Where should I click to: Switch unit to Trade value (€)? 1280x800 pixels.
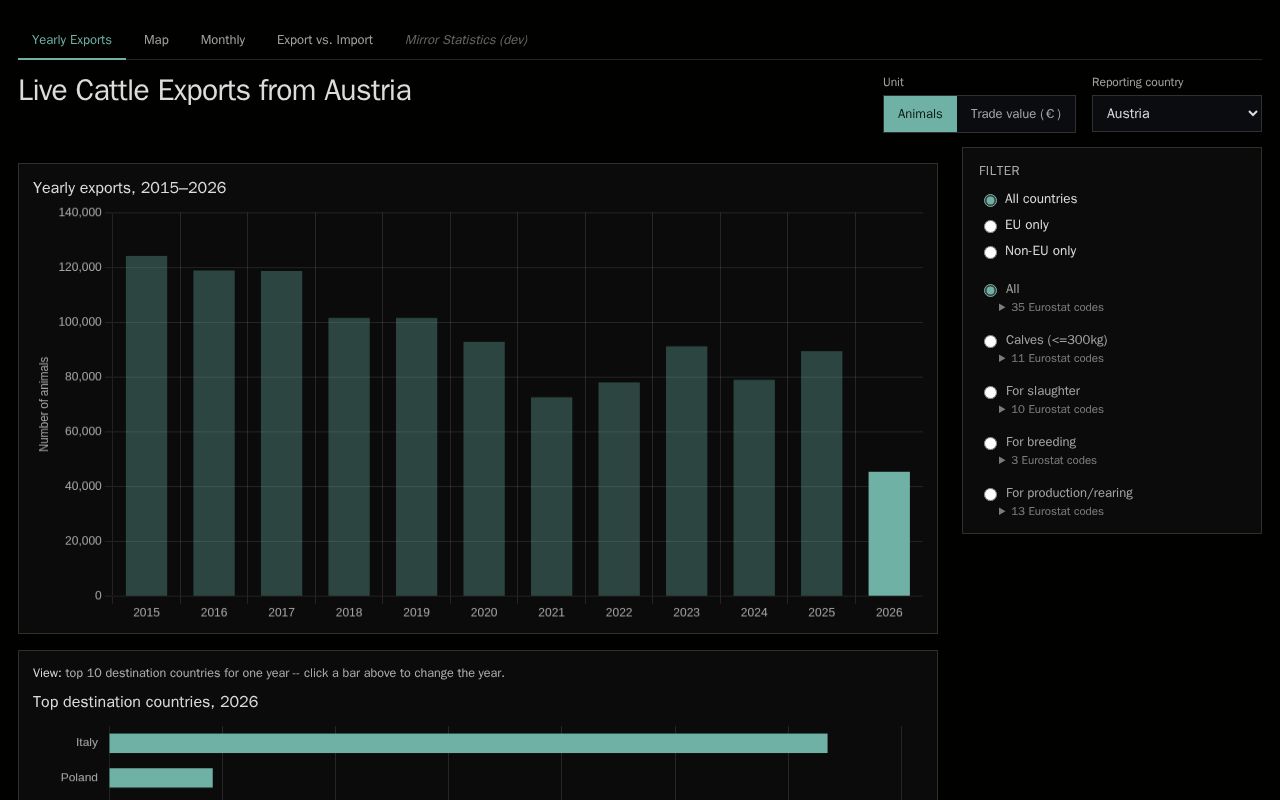[1016, 114]
